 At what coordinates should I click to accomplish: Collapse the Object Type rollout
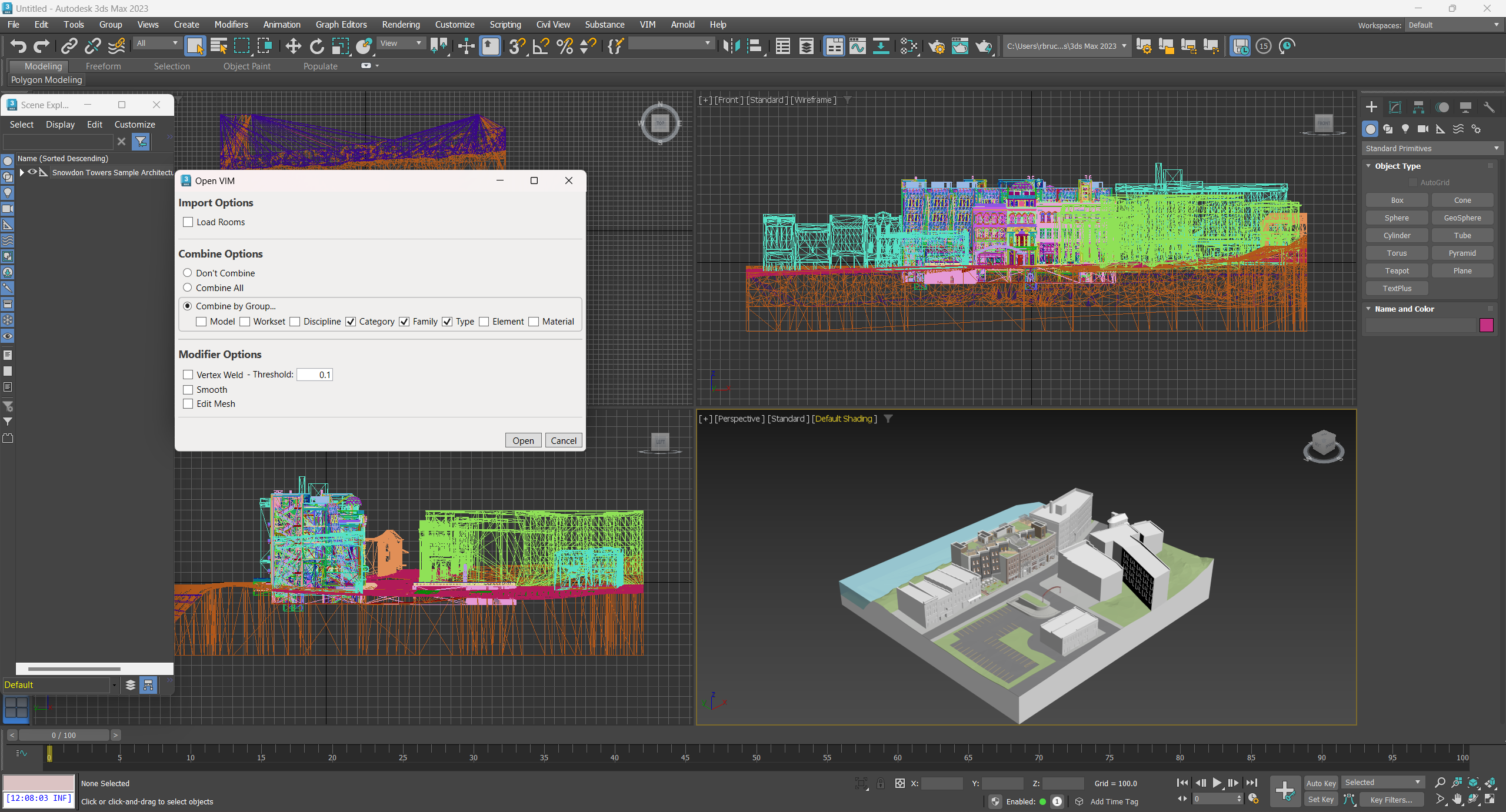coord(1368,166)
